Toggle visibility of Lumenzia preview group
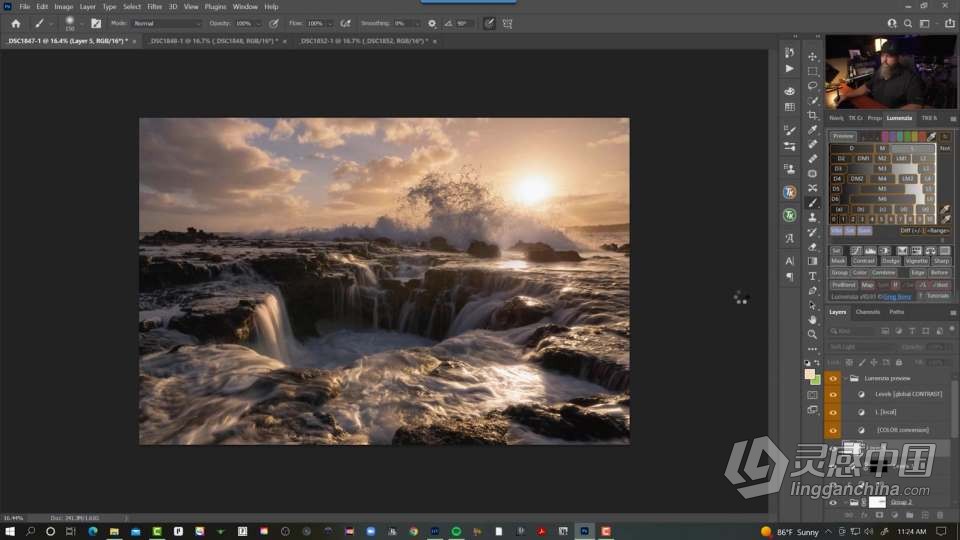 833,379
